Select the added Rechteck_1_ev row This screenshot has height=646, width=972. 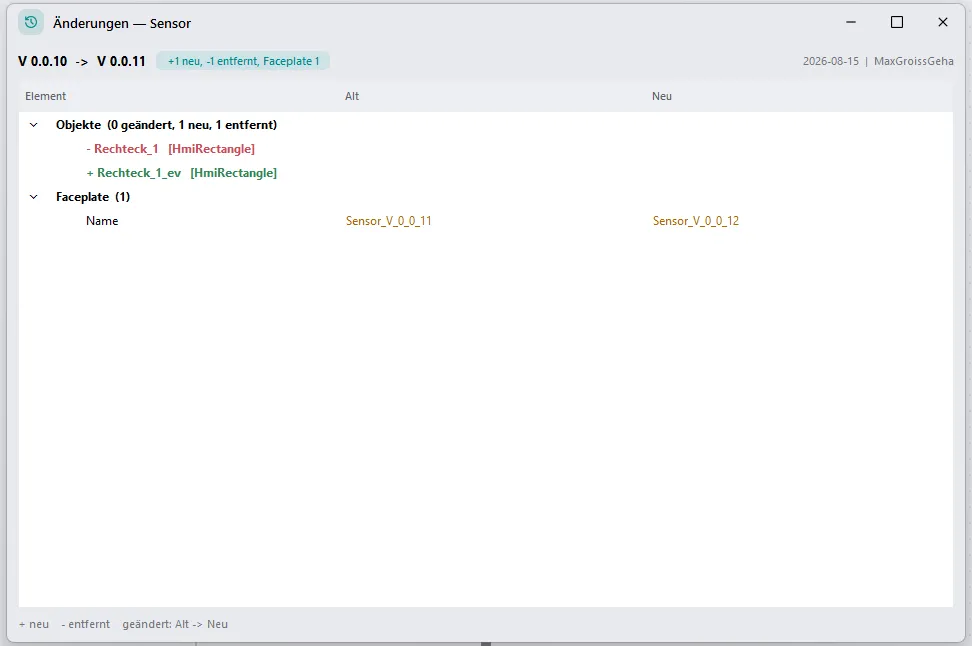(x=485, y=173)
